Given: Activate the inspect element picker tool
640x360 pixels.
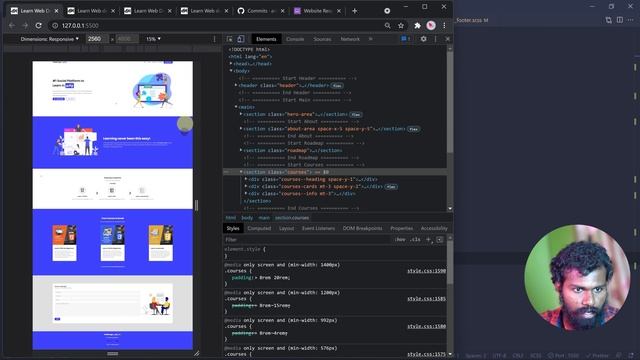Looking at the screenshot, I should pyautogui.click(x=229, y=39).
